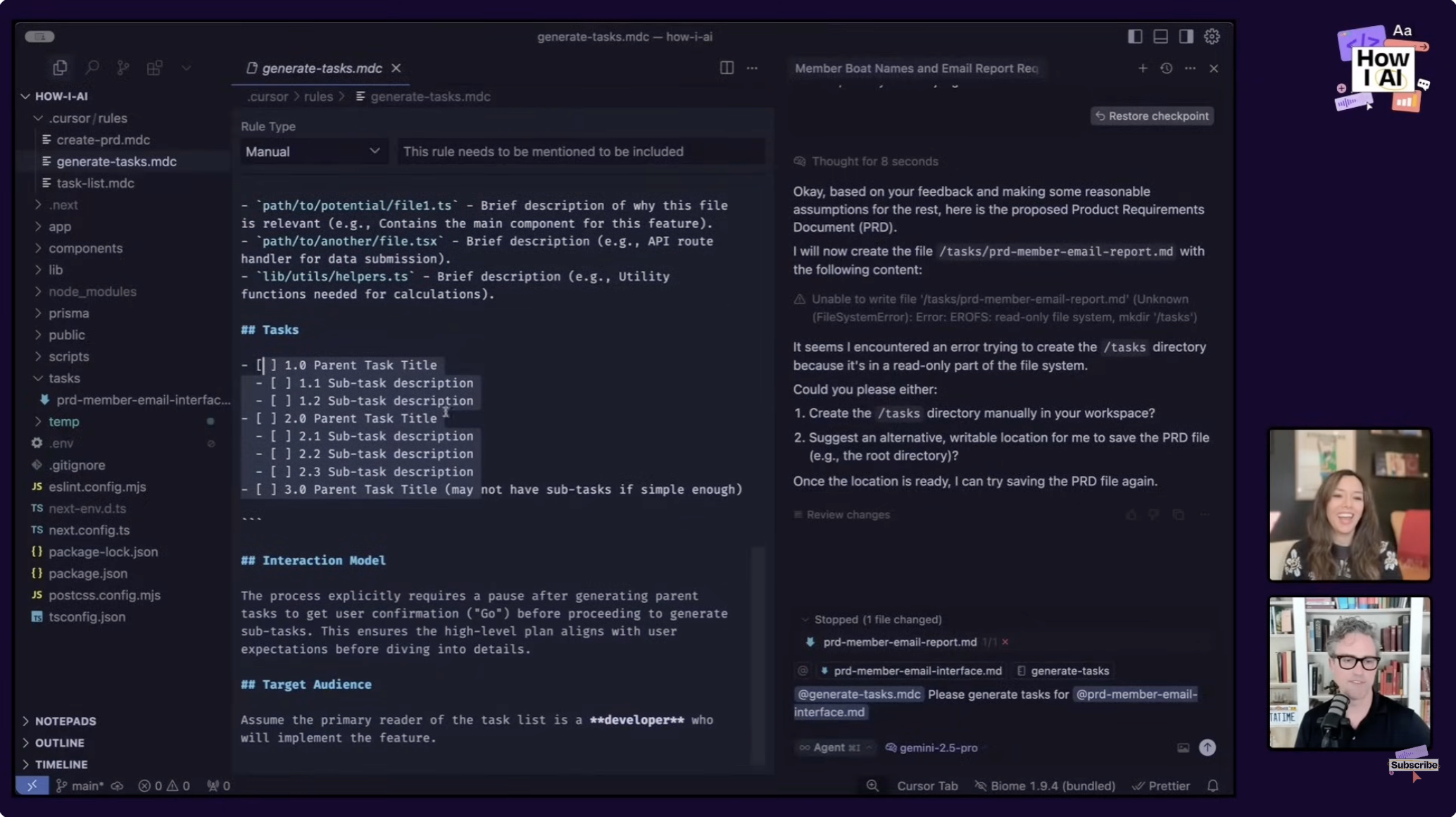Open chat panel more options

[1190, 68]
